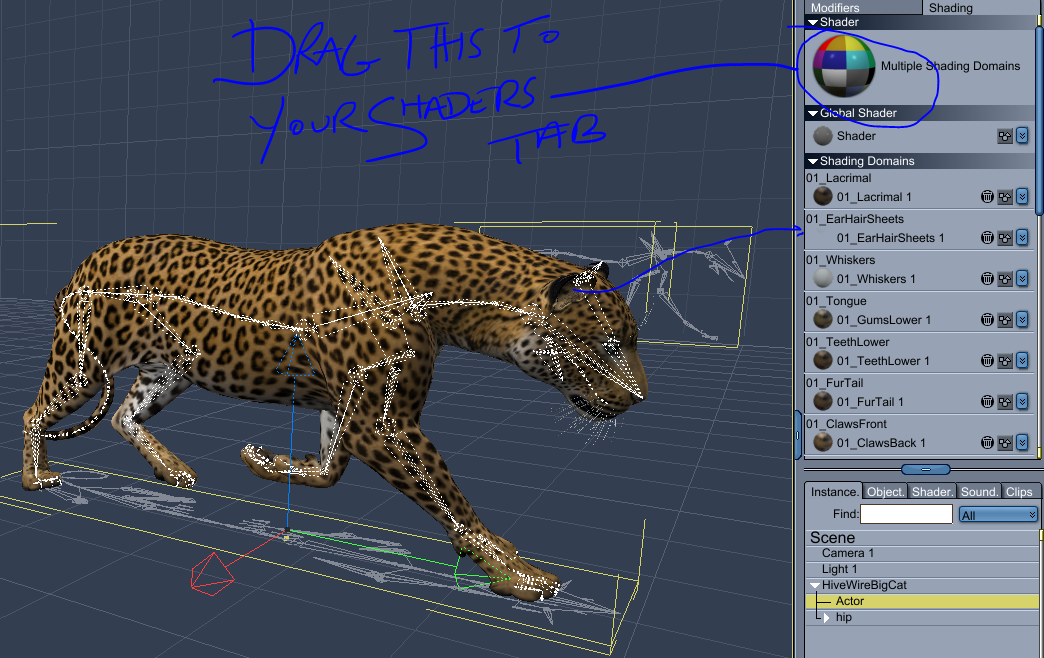Open the All filter dropdown
Viewport: 1044px width, 658px height.
click(x=998, y=514)
